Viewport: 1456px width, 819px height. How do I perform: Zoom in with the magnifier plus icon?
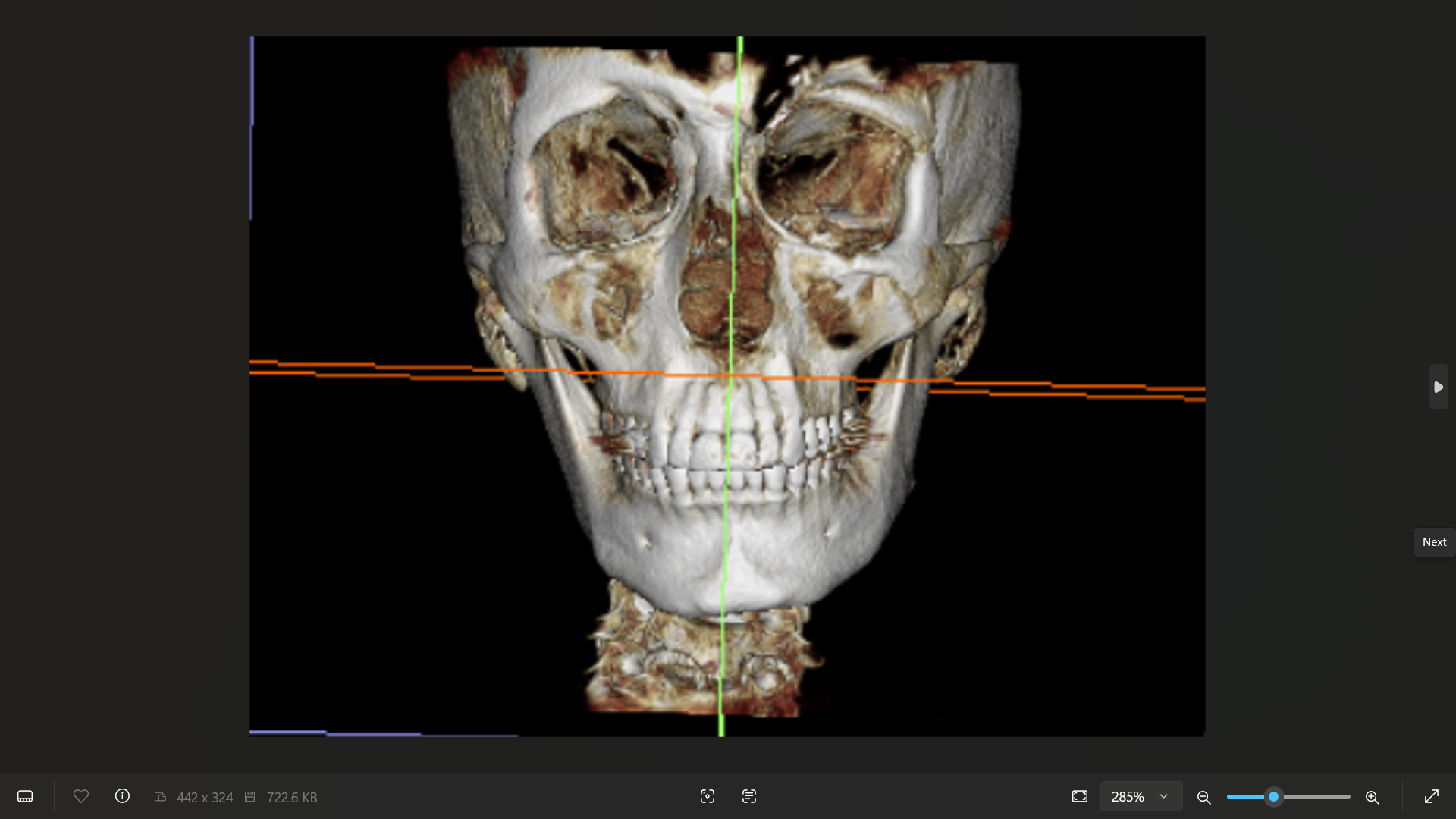click(1373, 797)
